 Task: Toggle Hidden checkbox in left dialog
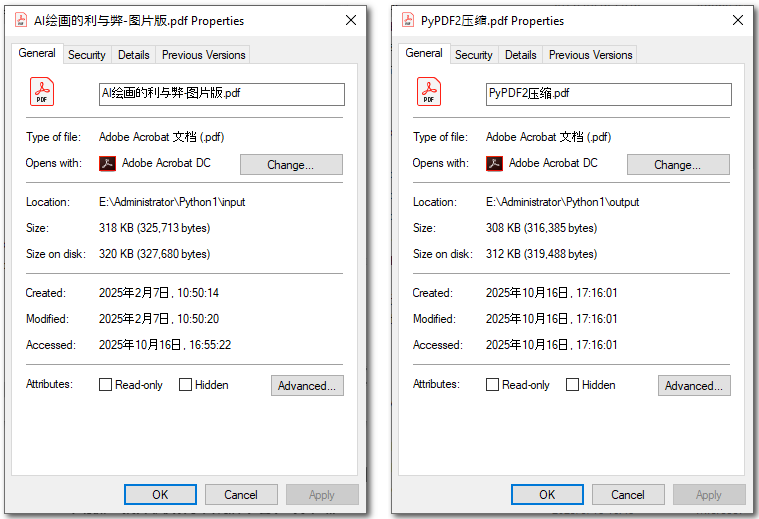point(186,385)
